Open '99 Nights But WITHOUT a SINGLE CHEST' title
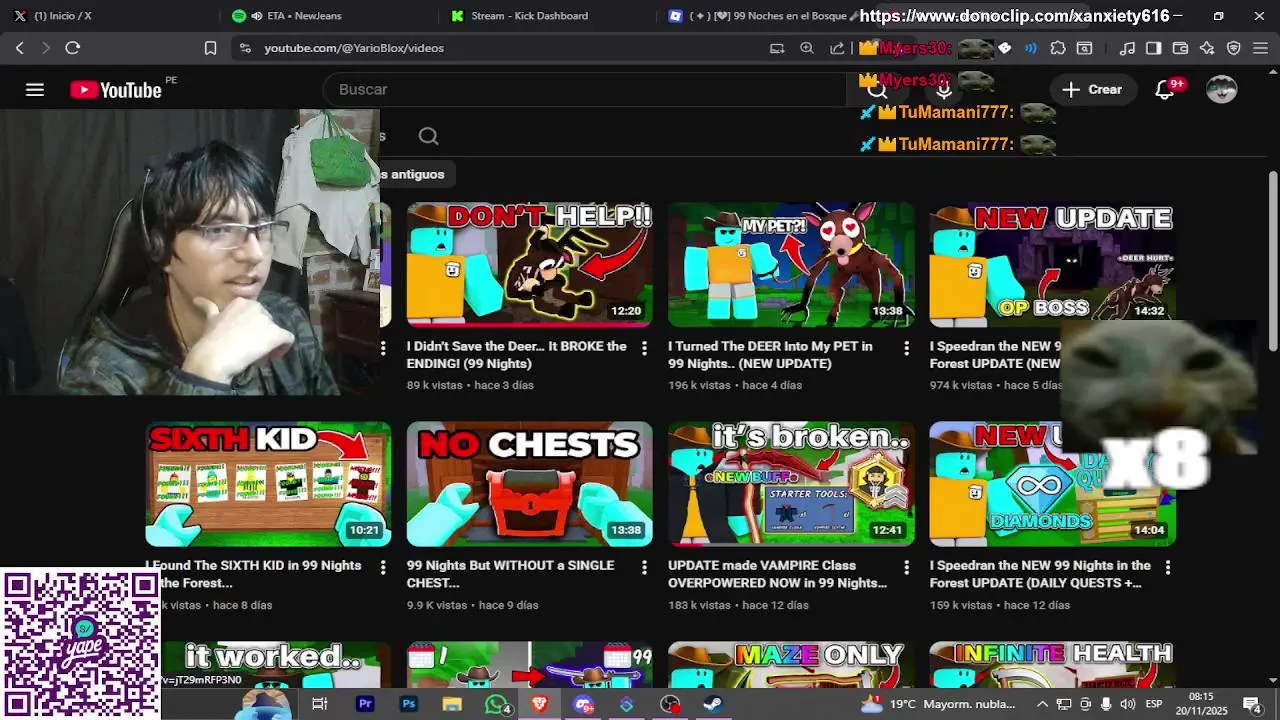Image resolution: width=1280 pixels, height=720 pixels. (x=510, y=574)
